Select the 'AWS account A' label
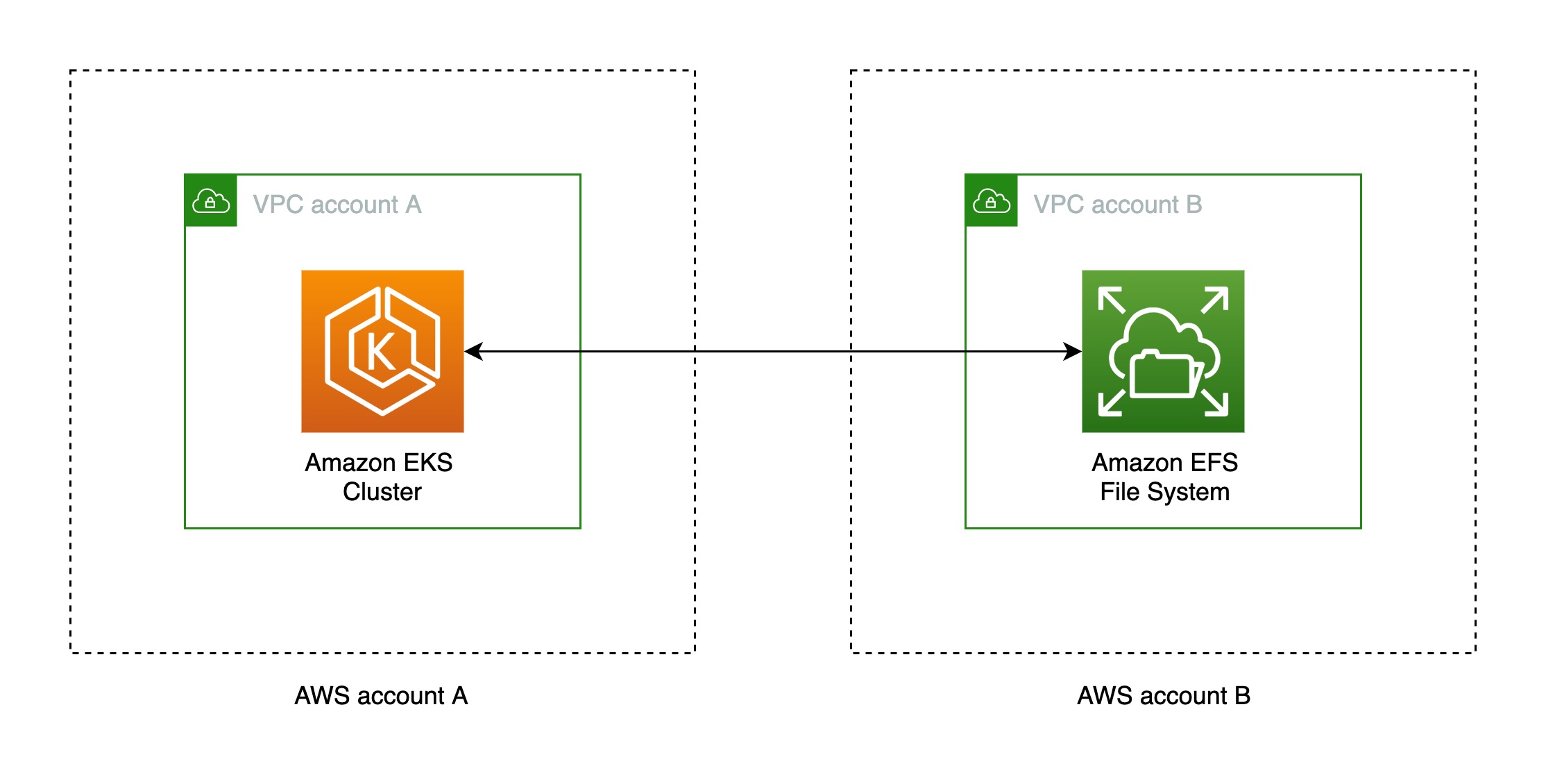Viewport: 1546px width, 784px height. [x=382, y=695]
